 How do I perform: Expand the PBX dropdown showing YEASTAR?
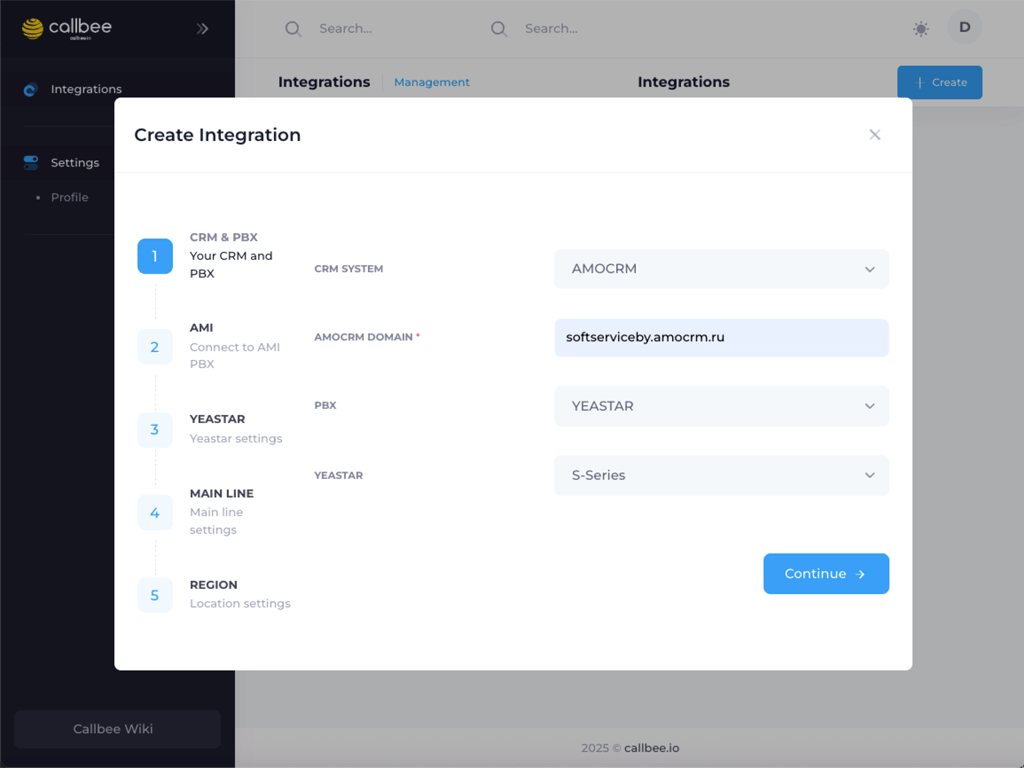(721, 406)
